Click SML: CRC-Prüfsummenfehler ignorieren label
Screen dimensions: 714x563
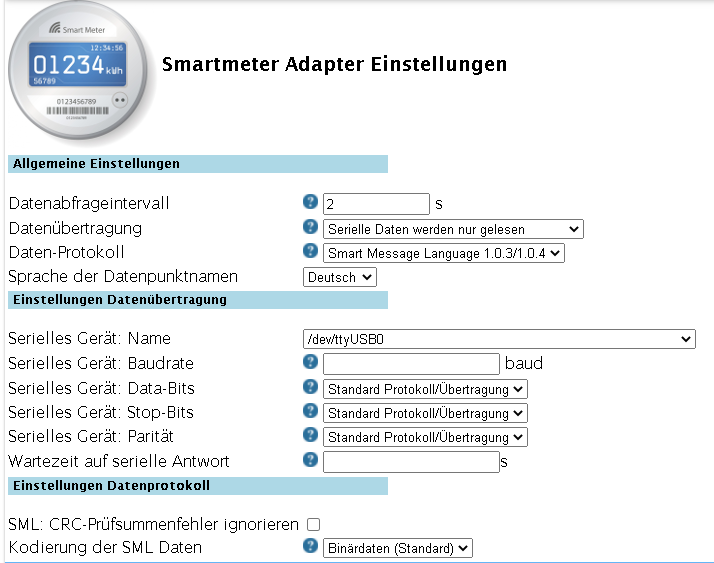coord(153,524)
